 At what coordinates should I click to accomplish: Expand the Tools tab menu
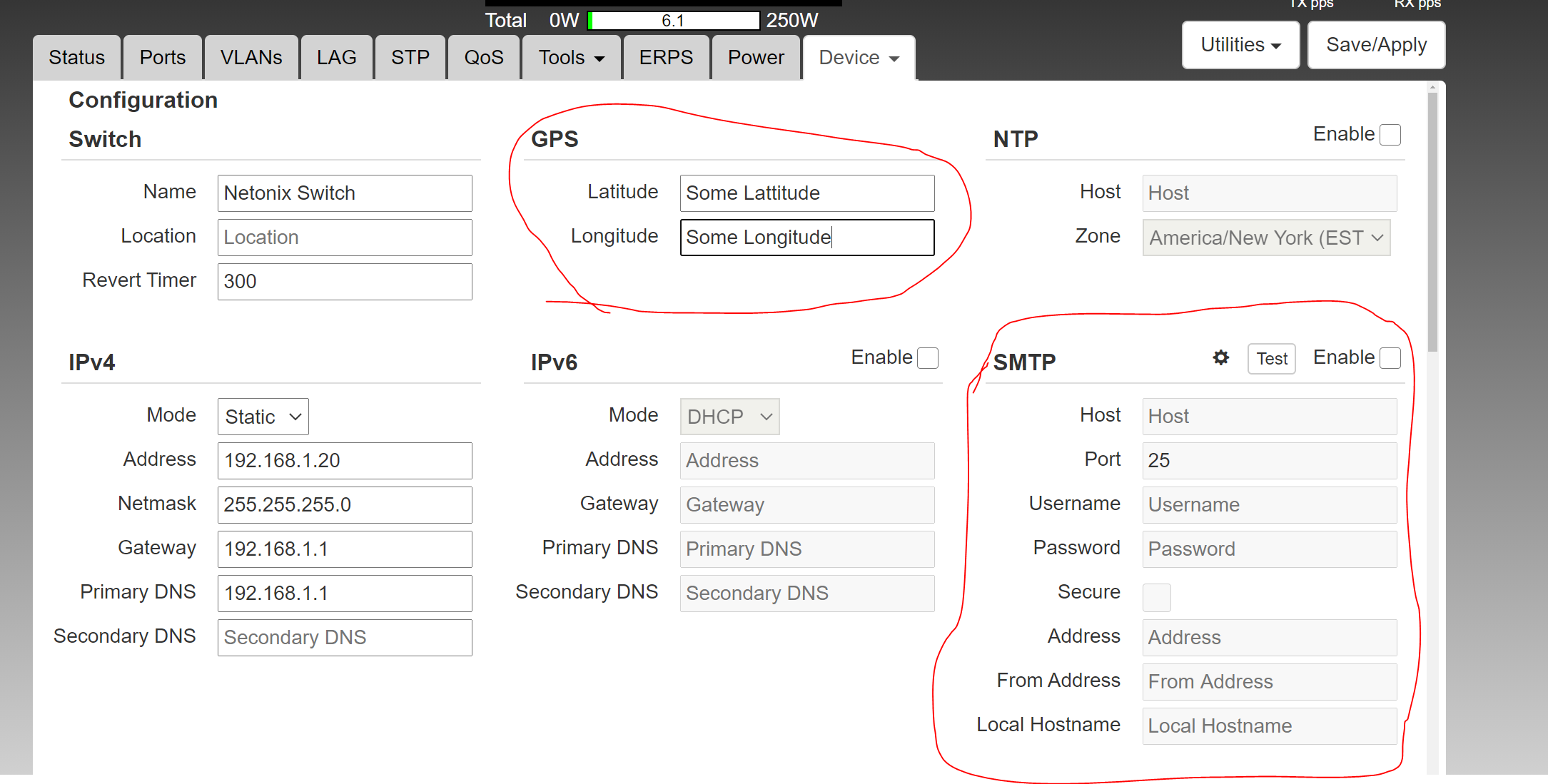(x=571, y=58)
